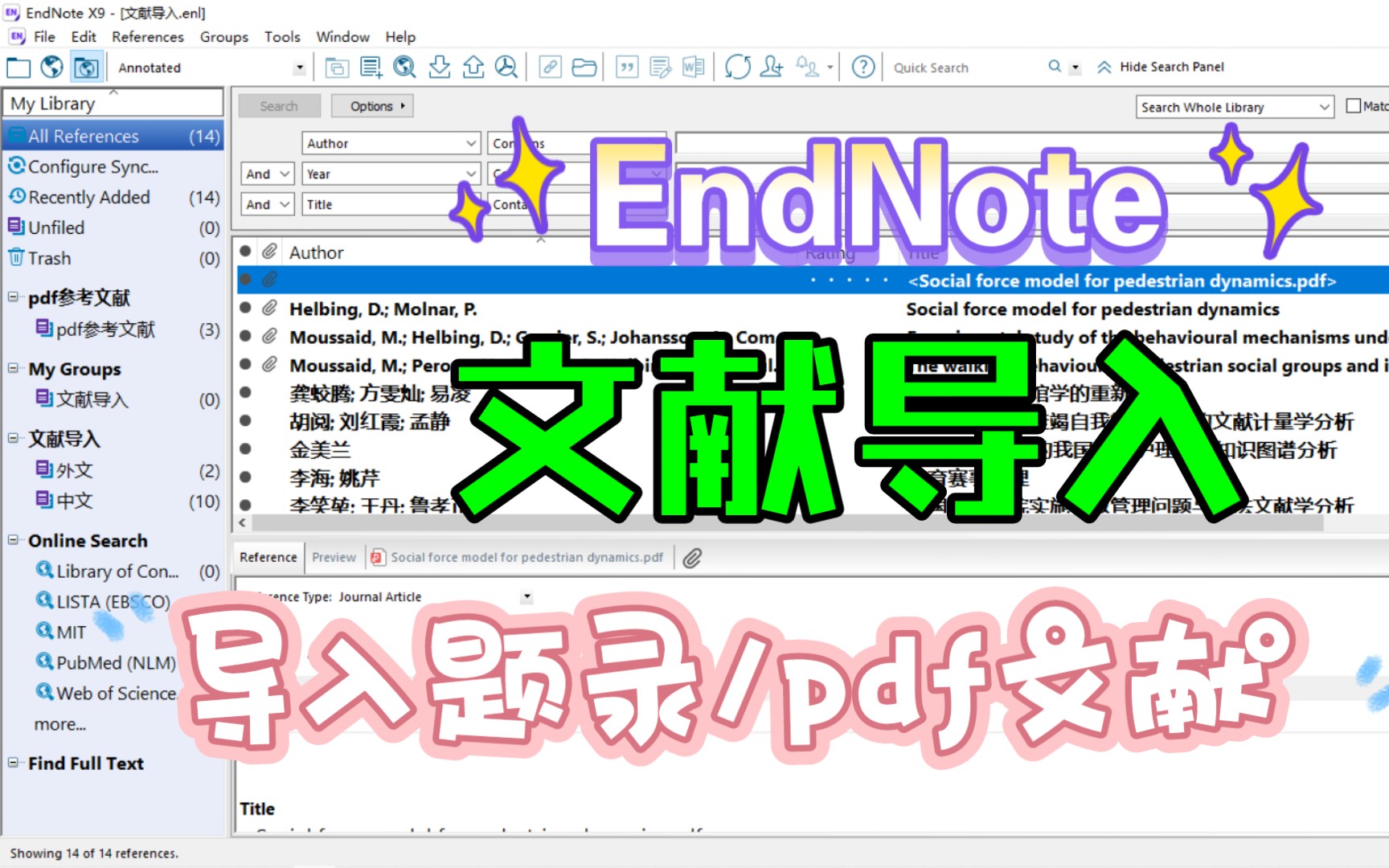The image size is (1389, 868).
Task: Click the unread dot on 金美兰 row
Action: pyautogui.click(x=245, y=449)
